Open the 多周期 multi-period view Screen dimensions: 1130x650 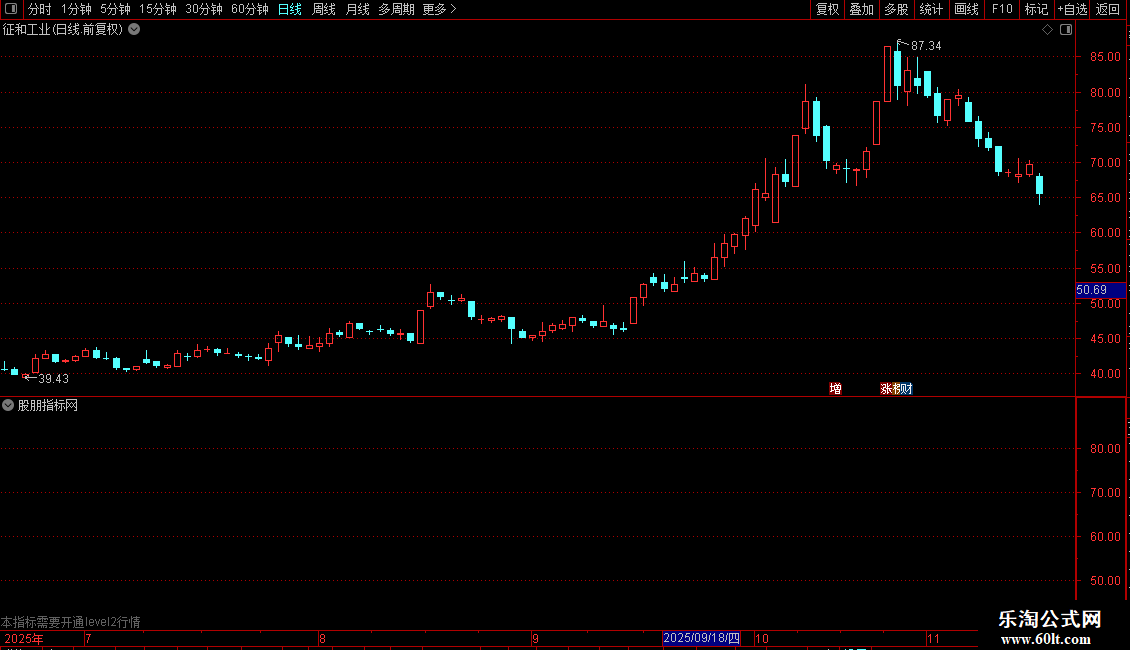396,9
